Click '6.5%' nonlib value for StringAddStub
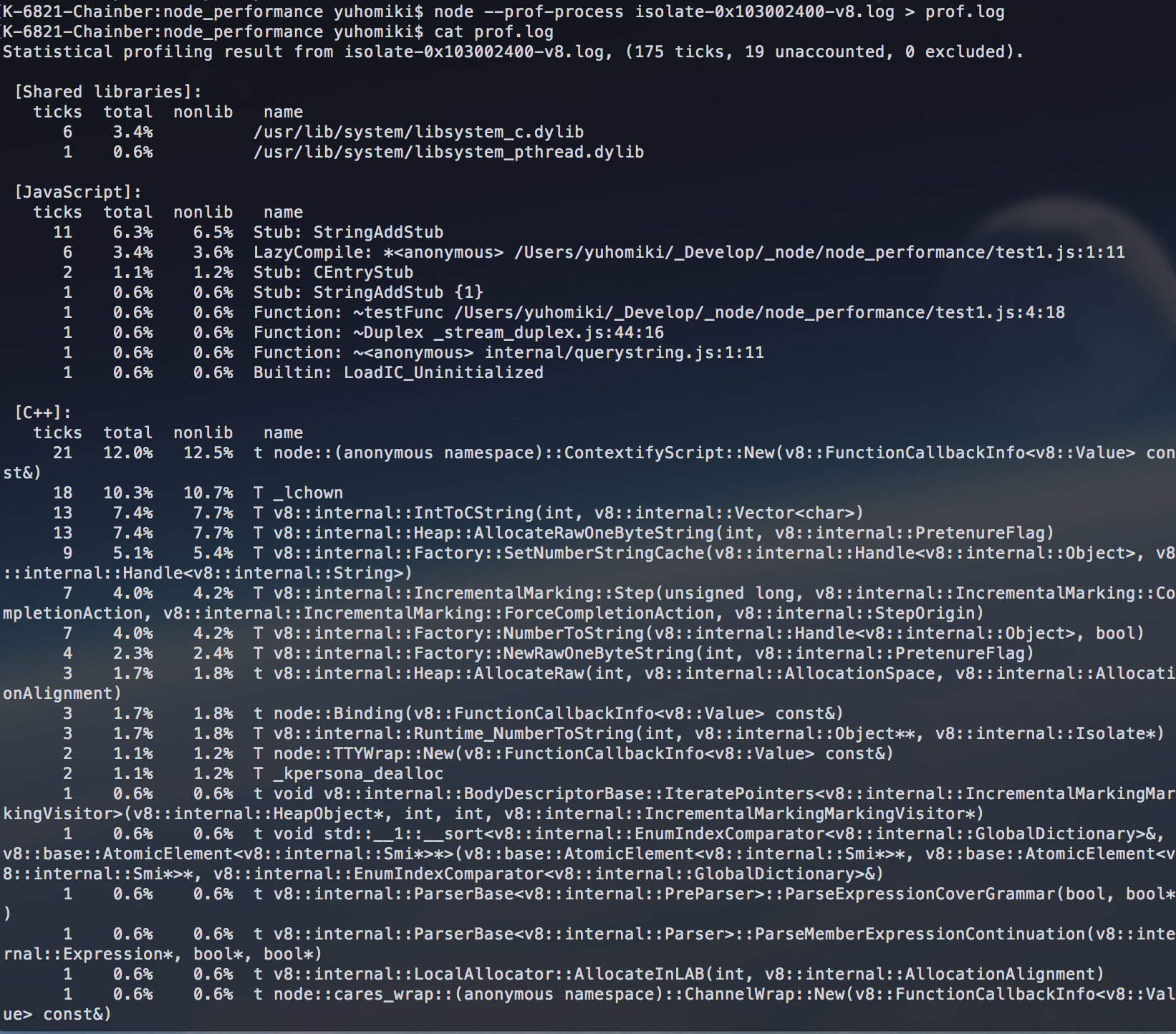The height and width of the screenshot is (1034, 1176). (213, 233)
